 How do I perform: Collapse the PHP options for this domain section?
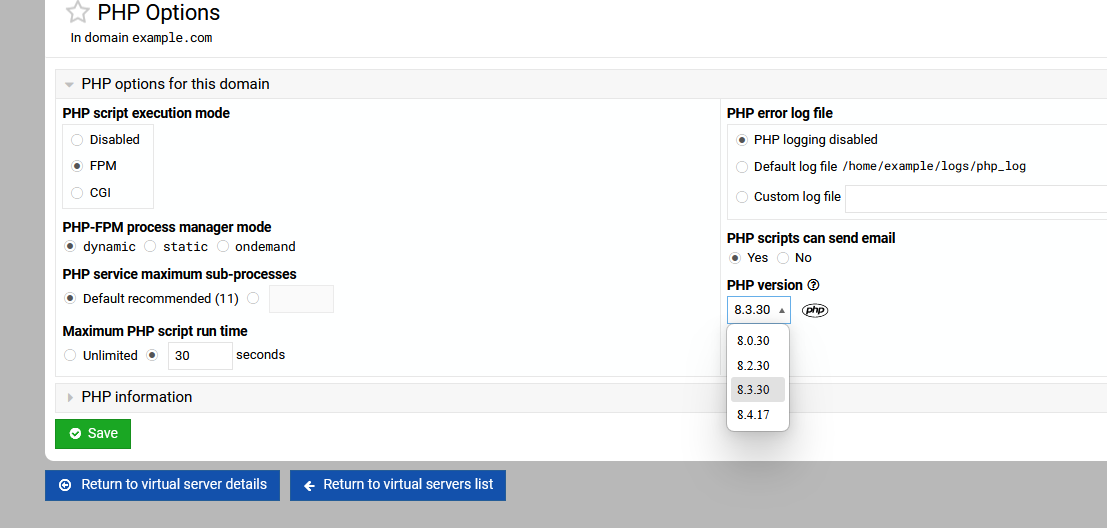[x=70, y=85]
